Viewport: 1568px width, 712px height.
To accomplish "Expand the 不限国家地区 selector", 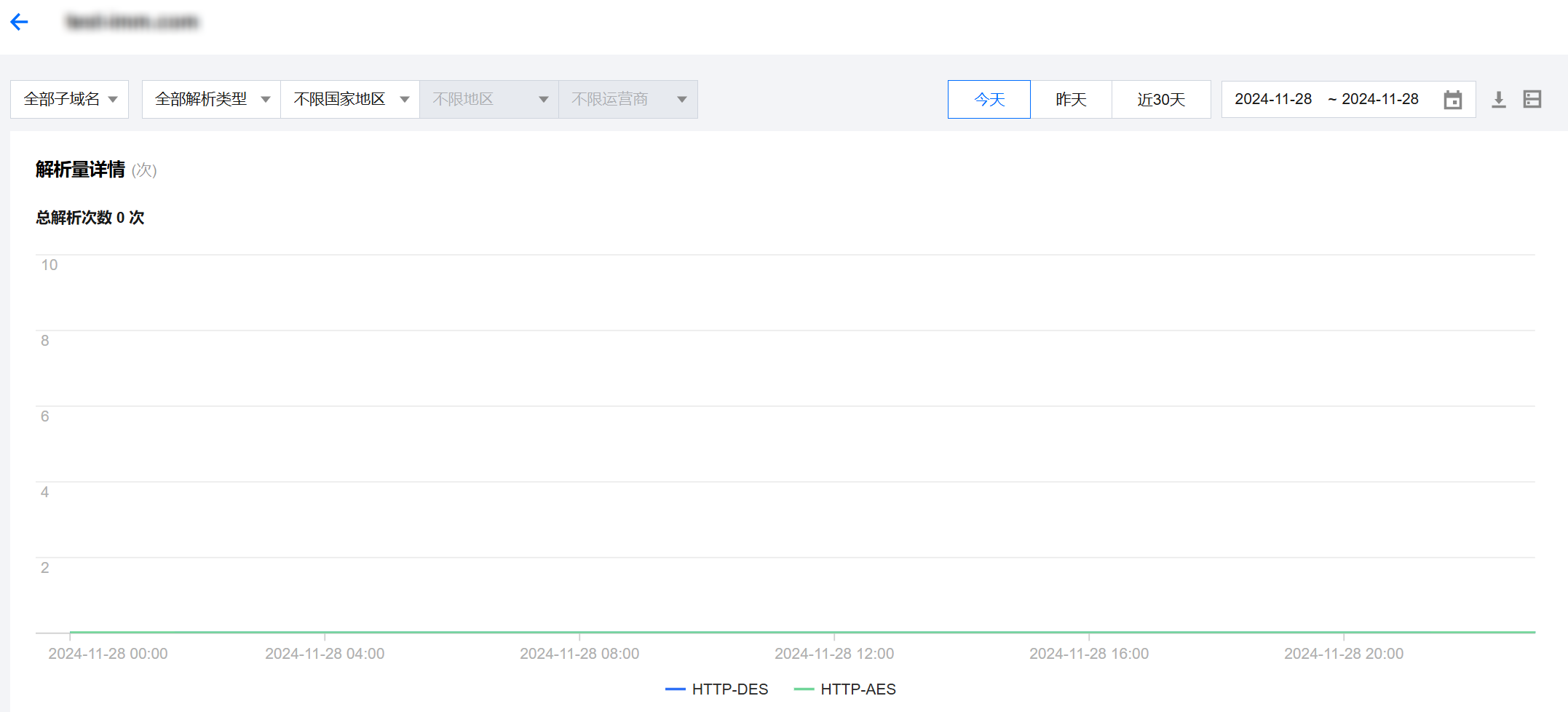I will pos(350,100).
